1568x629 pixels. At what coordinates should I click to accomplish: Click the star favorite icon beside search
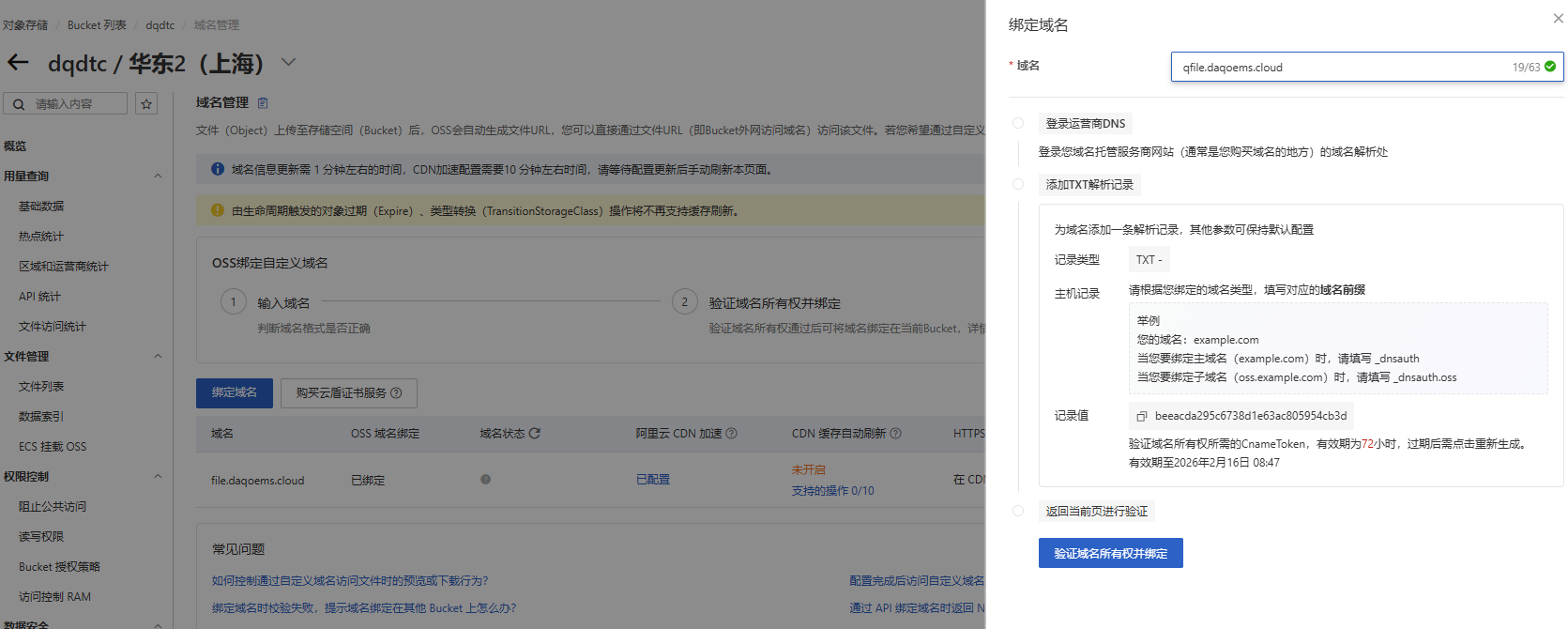coord(146,103)
